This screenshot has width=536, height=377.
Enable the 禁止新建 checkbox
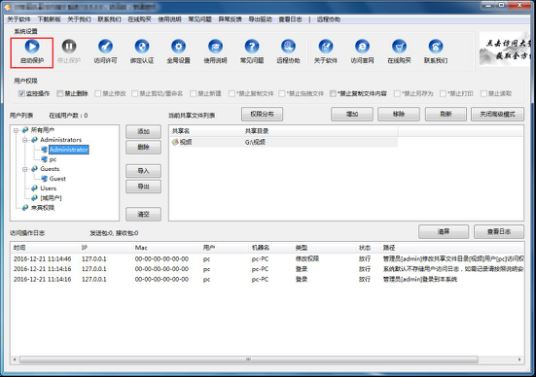pyautogui.click(x=193, y=93)
